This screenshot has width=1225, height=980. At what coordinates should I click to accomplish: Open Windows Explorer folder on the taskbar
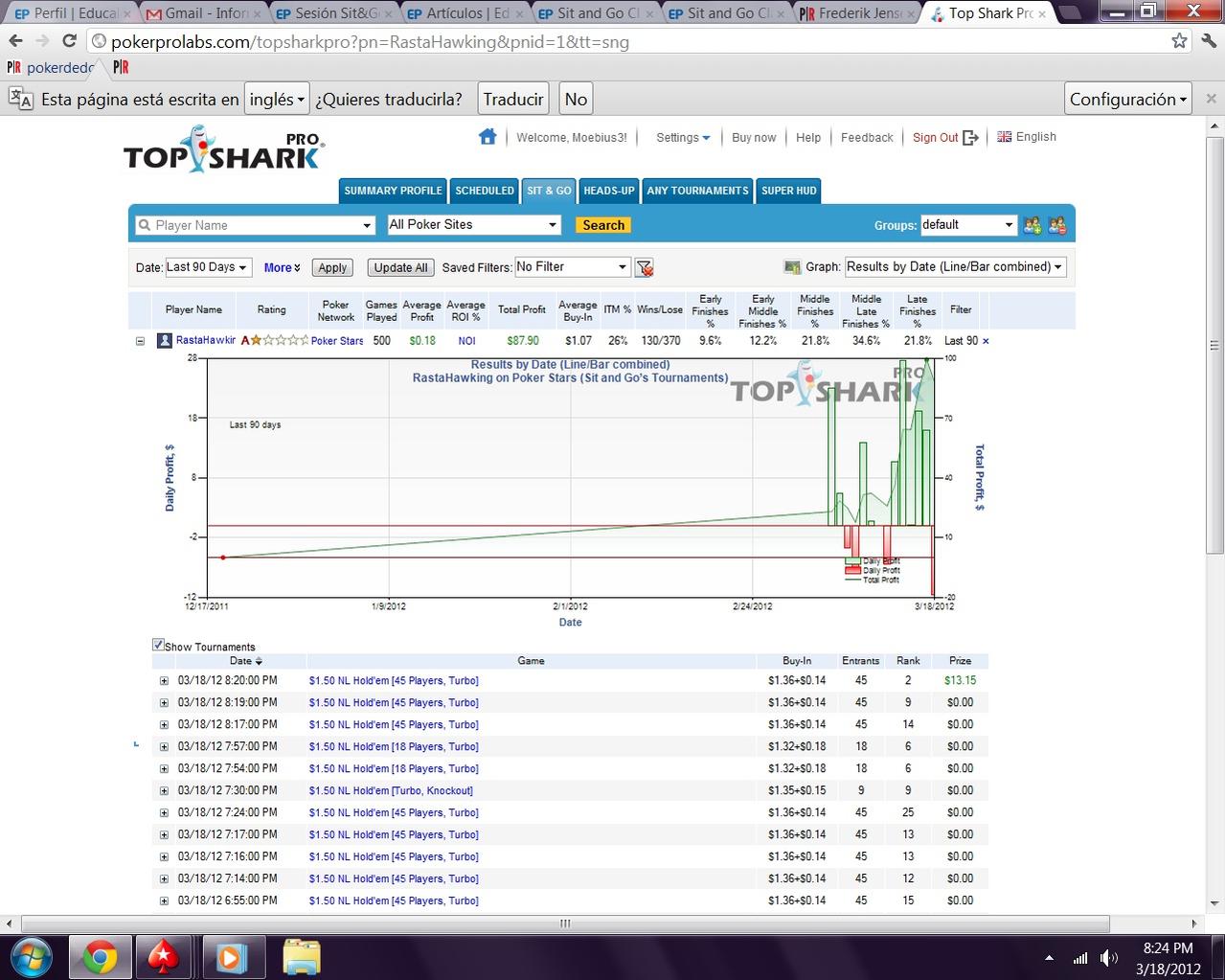pos(302,957)
